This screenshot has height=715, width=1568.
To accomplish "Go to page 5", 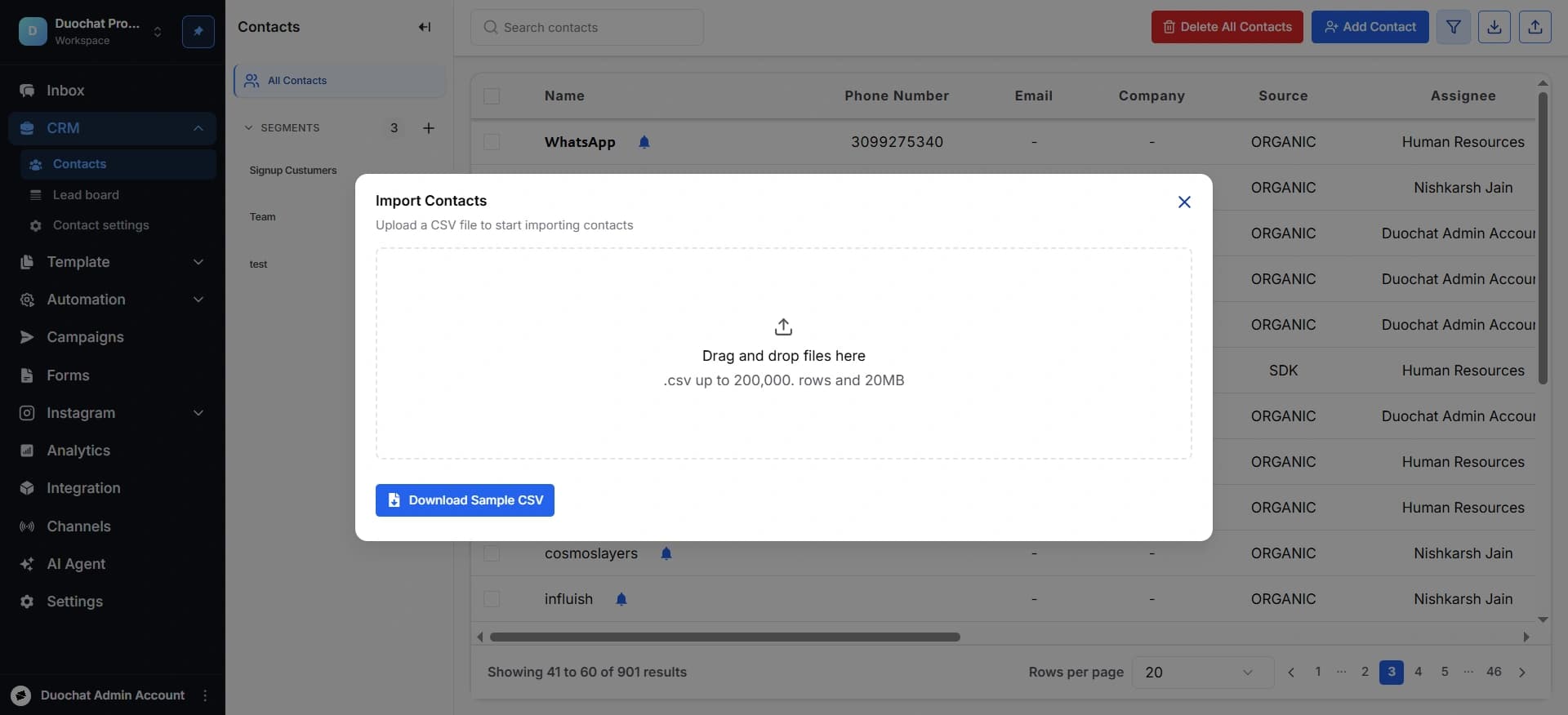I will tap(1445, 672).
